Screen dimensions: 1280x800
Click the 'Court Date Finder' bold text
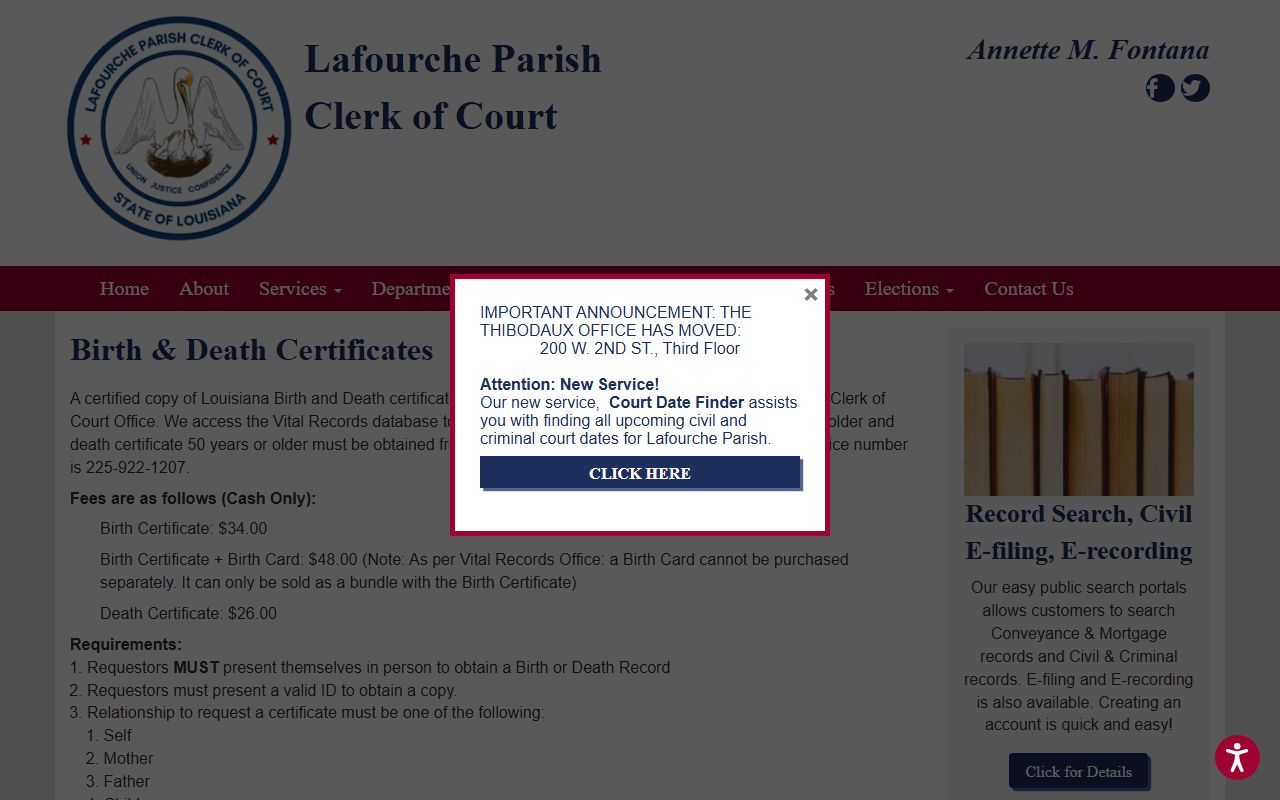(x=676, y=402)
